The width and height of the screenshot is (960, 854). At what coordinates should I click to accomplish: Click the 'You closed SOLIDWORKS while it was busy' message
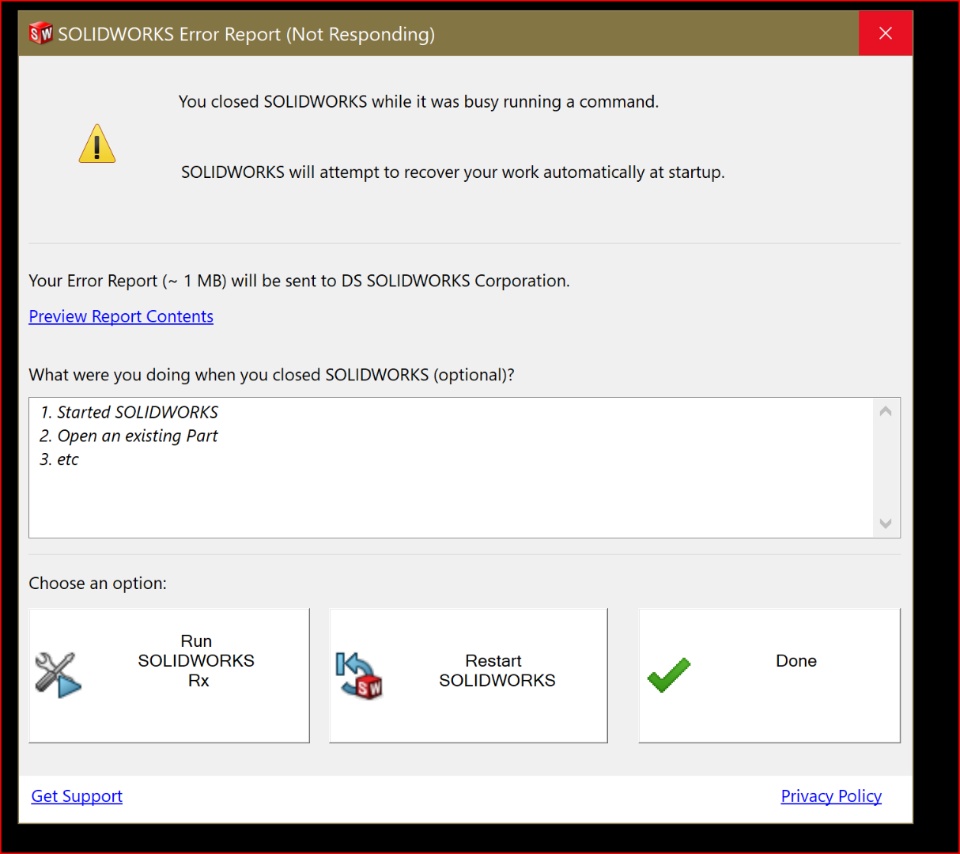tap(419, 102)
